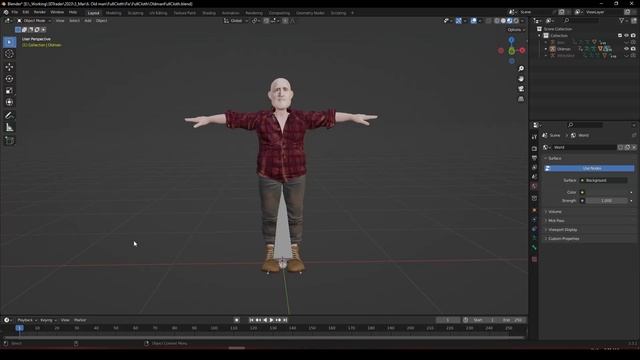This screenshot has height=360, width=640.
Task: Open the Tool properties tab
Action: pyautogui.click(x=534, y=137)
